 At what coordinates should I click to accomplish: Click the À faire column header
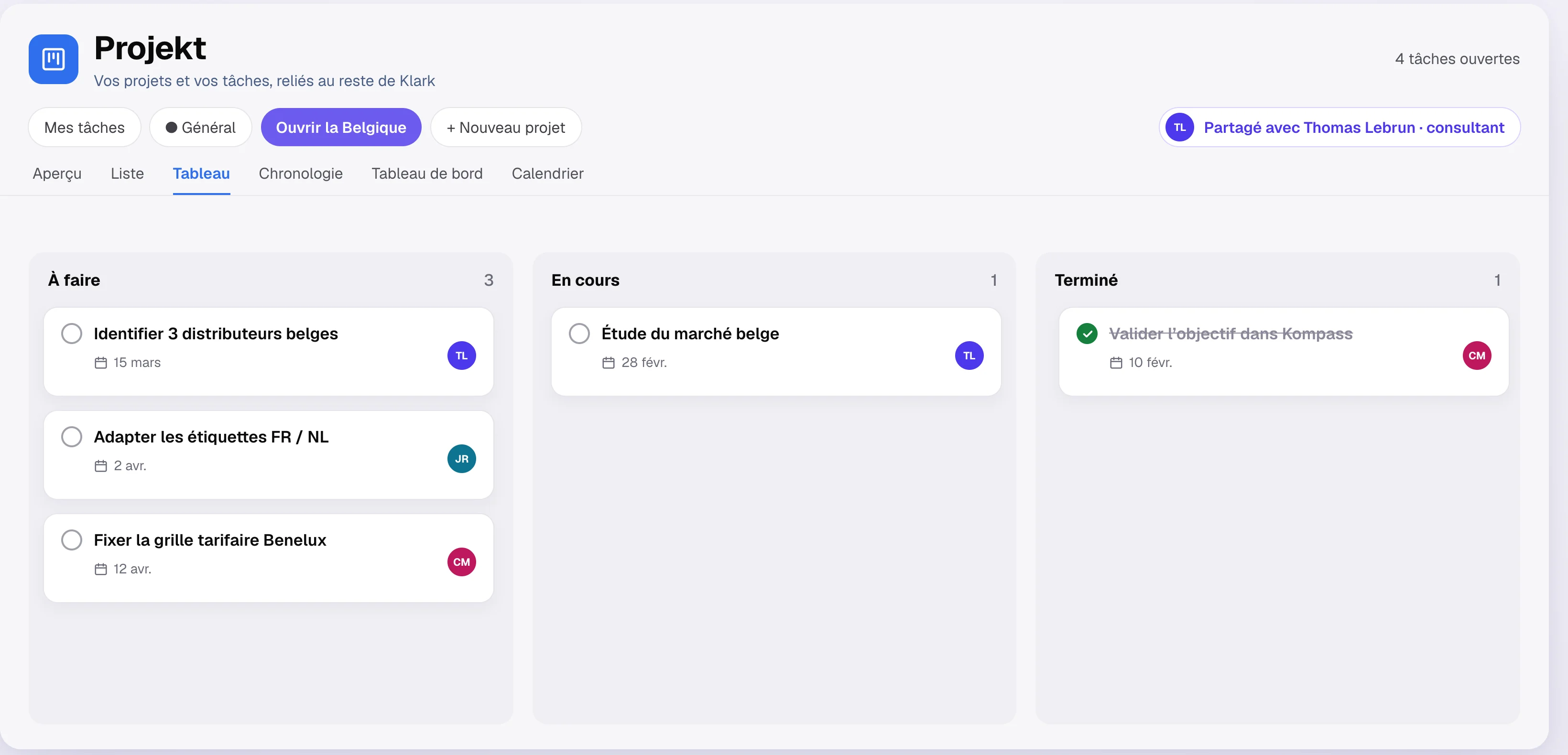point(74,280)
